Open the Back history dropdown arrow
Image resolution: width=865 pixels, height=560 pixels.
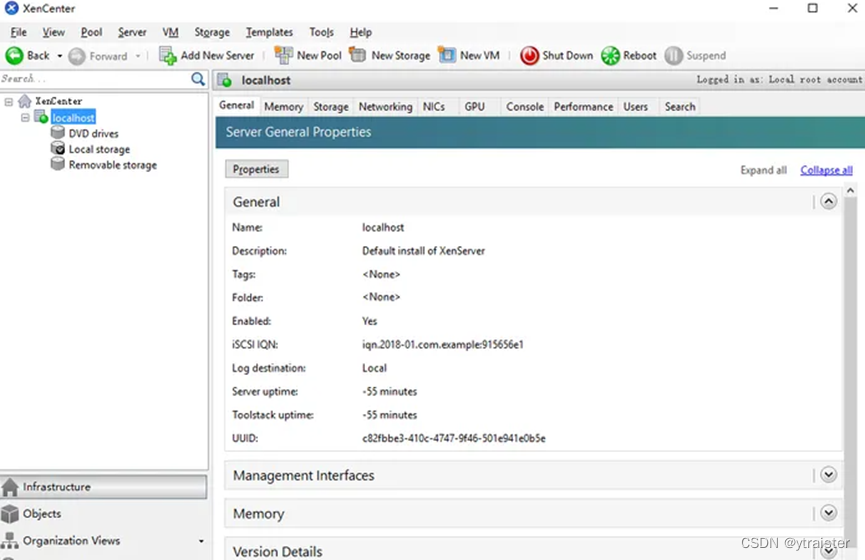60,56
